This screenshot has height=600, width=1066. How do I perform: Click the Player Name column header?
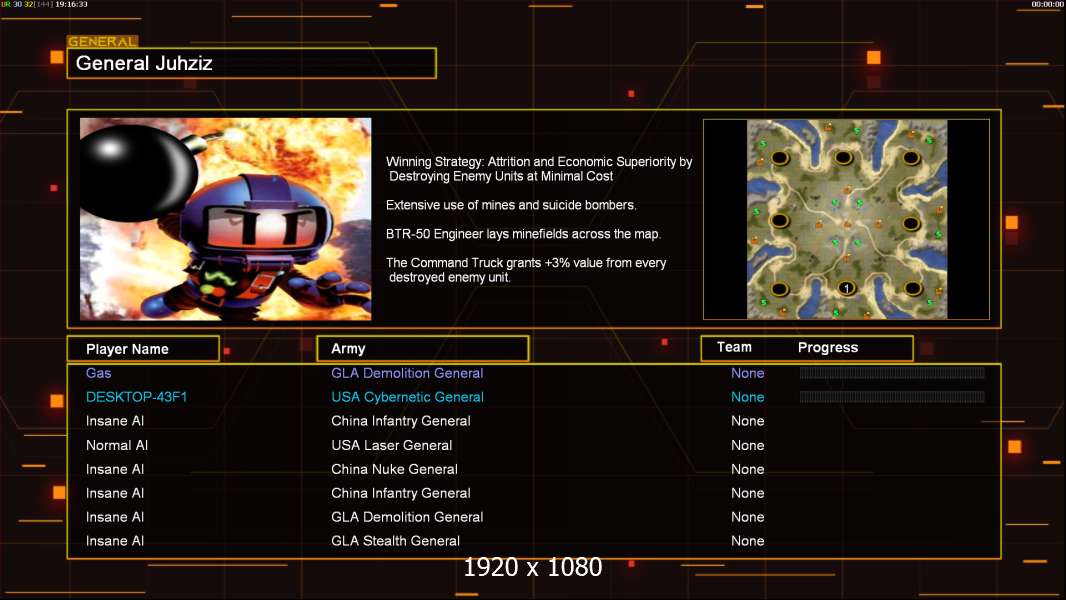(143, 349)
